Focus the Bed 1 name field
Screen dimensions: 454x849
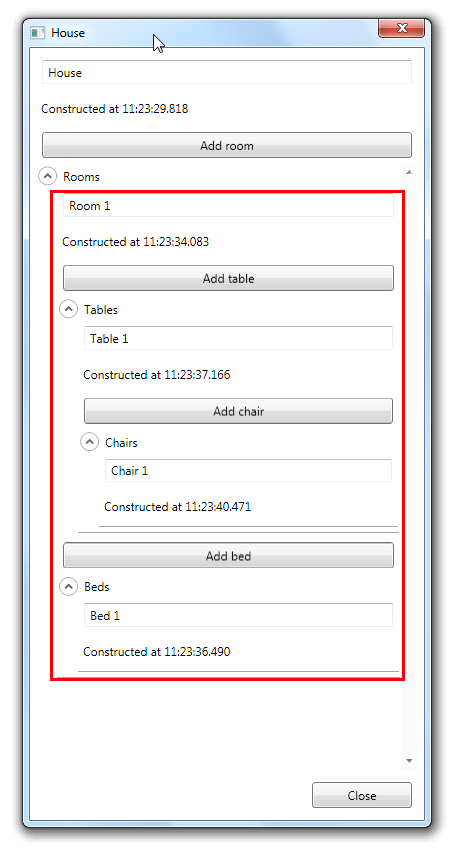pyautogui.click(x=238, y=615)
